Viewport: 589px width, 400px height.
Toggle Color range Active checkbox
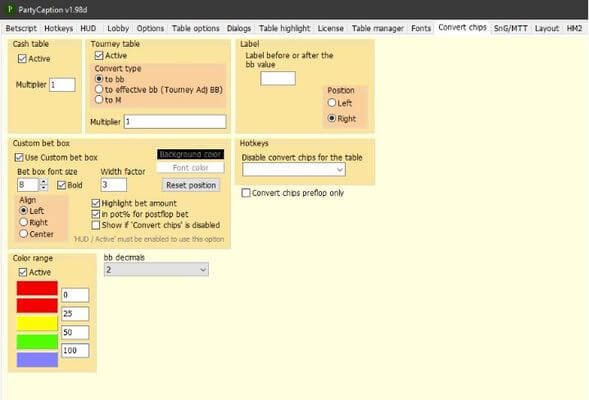pos(23,272)
